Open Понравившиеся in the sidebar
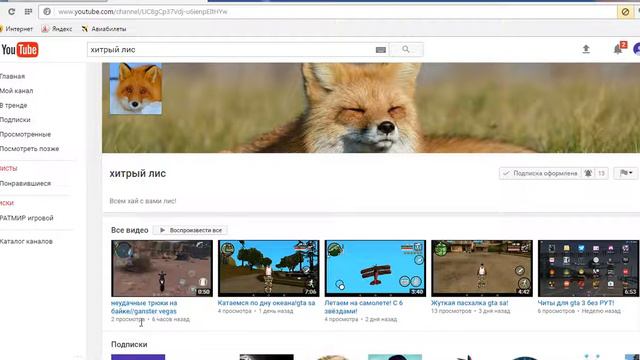This screenshot has width=640, height=360. (25, 183)
